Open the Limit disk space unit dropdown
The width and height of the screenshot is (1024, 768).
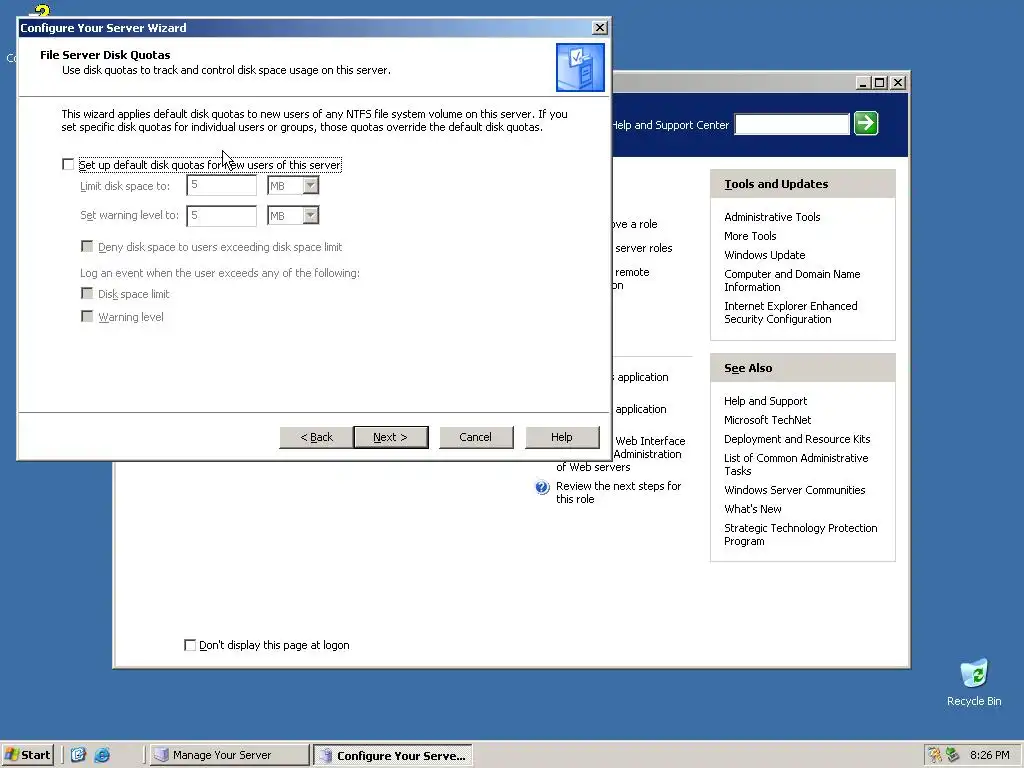pos(311,186)
